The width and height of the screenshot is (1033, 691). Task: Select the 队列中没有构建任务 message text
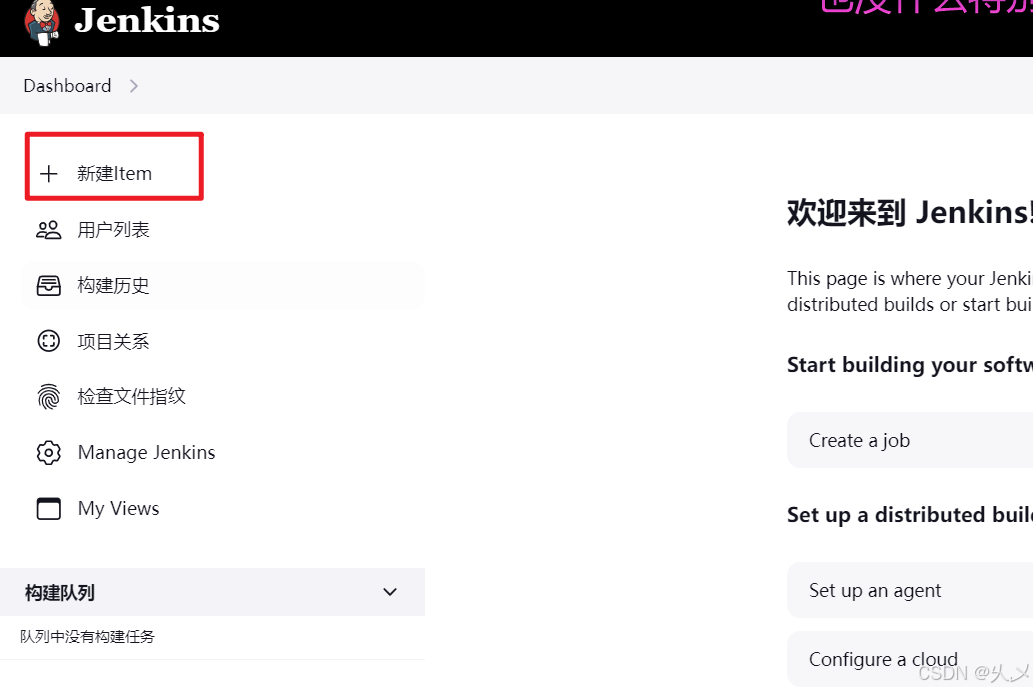pos(87,637)
